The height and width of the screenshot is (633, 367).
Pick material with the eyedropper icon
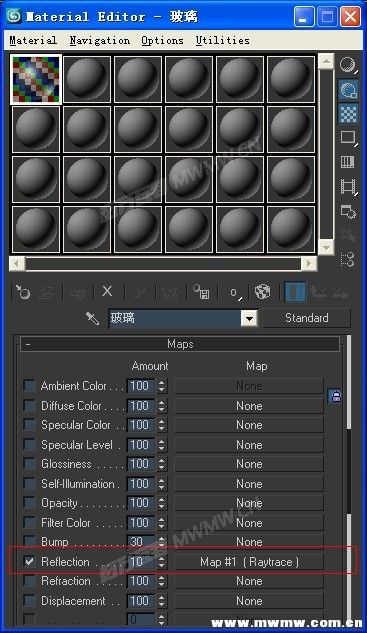[92, 319]
